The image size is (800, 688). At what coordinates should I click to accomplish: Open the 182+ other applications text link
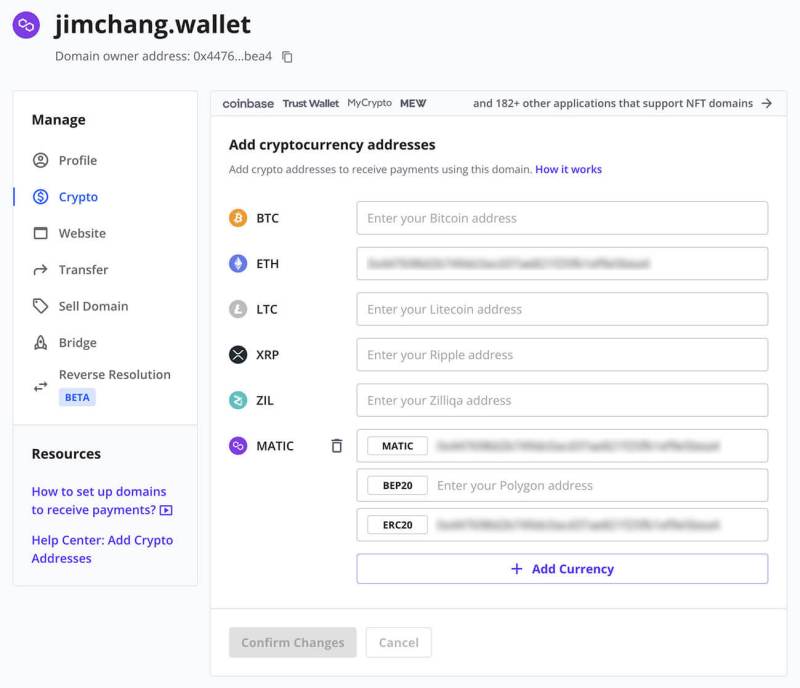[x=613, y=104]
